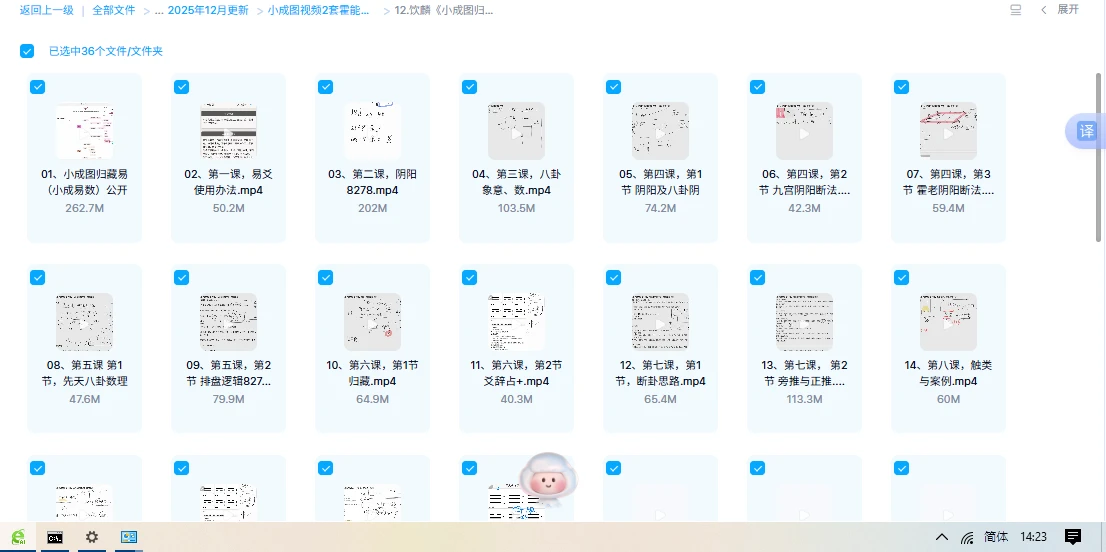
Task: Toggle the select-all checkbox beside 已选中36个文件
Action: coord(27,51)
